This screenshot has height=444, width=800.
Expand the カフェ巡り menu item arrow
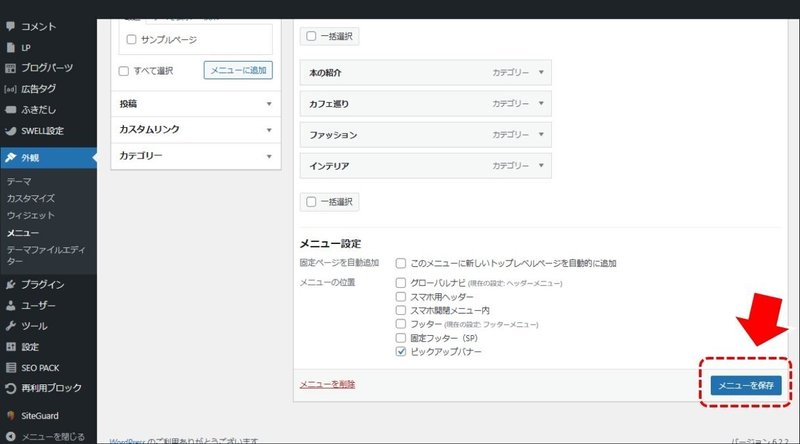coord(541,104)
